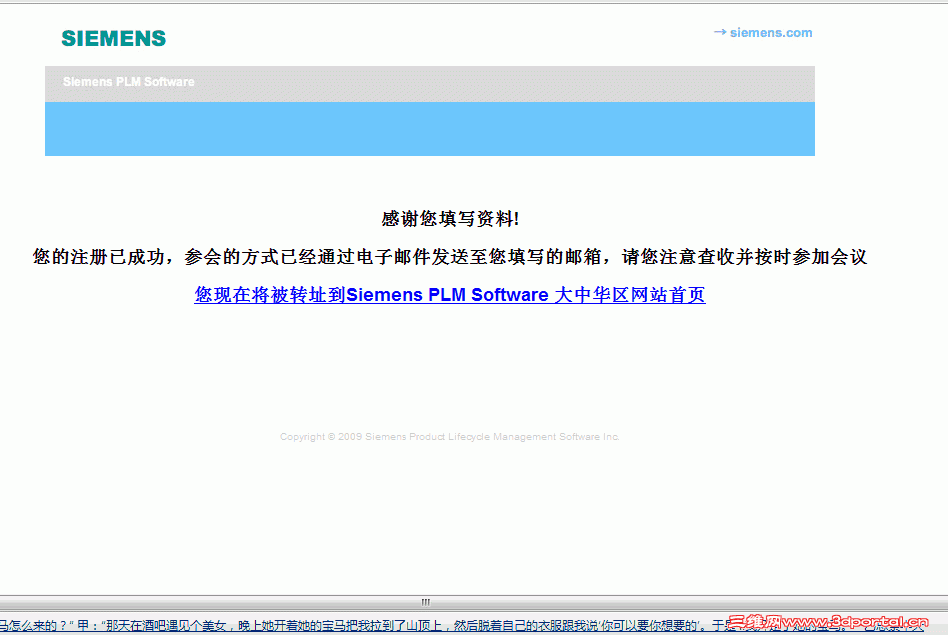Click the right arrow of the bottom scrollbar
Viewport: 948px width, 635px height.
pyautogui.click(x=940, y=601)
